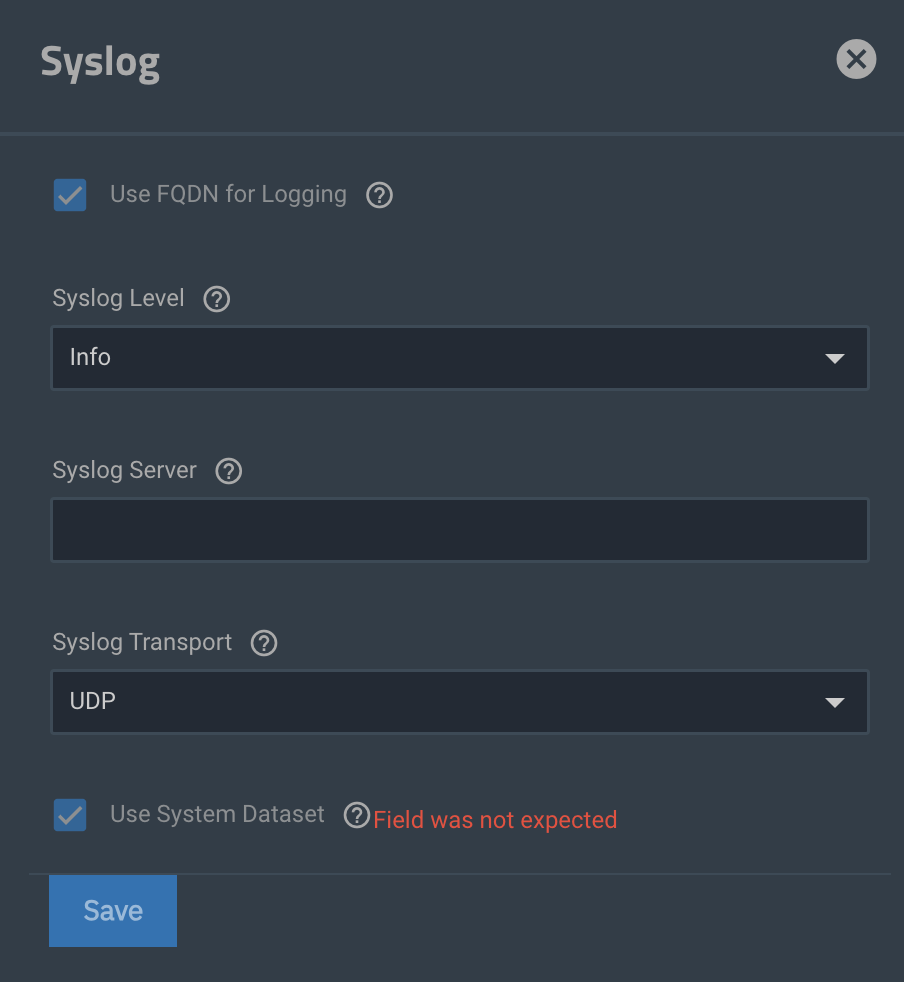Select the Field was not expected error message
Image resolution: width=904 pixels, height=982 pixels.
495,820
